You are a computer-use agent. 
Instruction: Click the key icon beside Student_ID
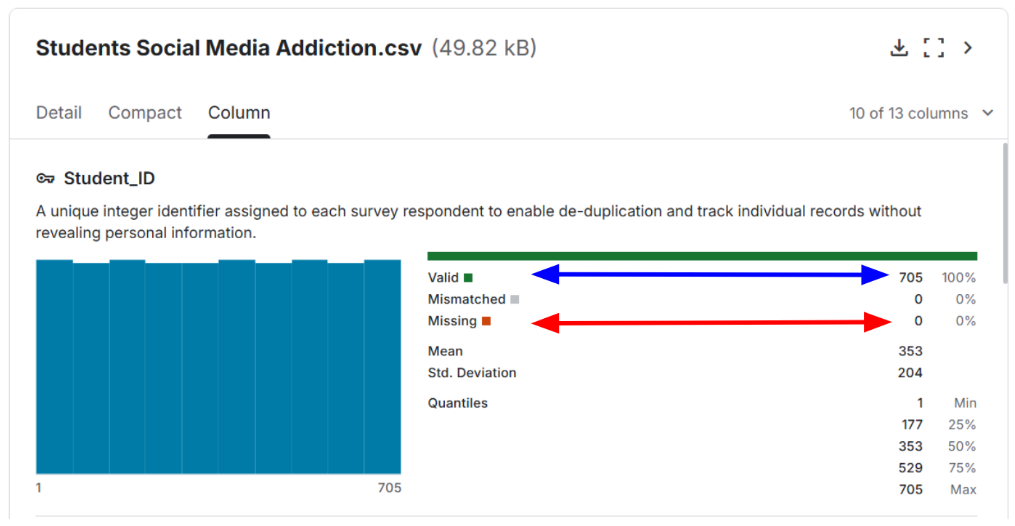[x=45, y=179]
